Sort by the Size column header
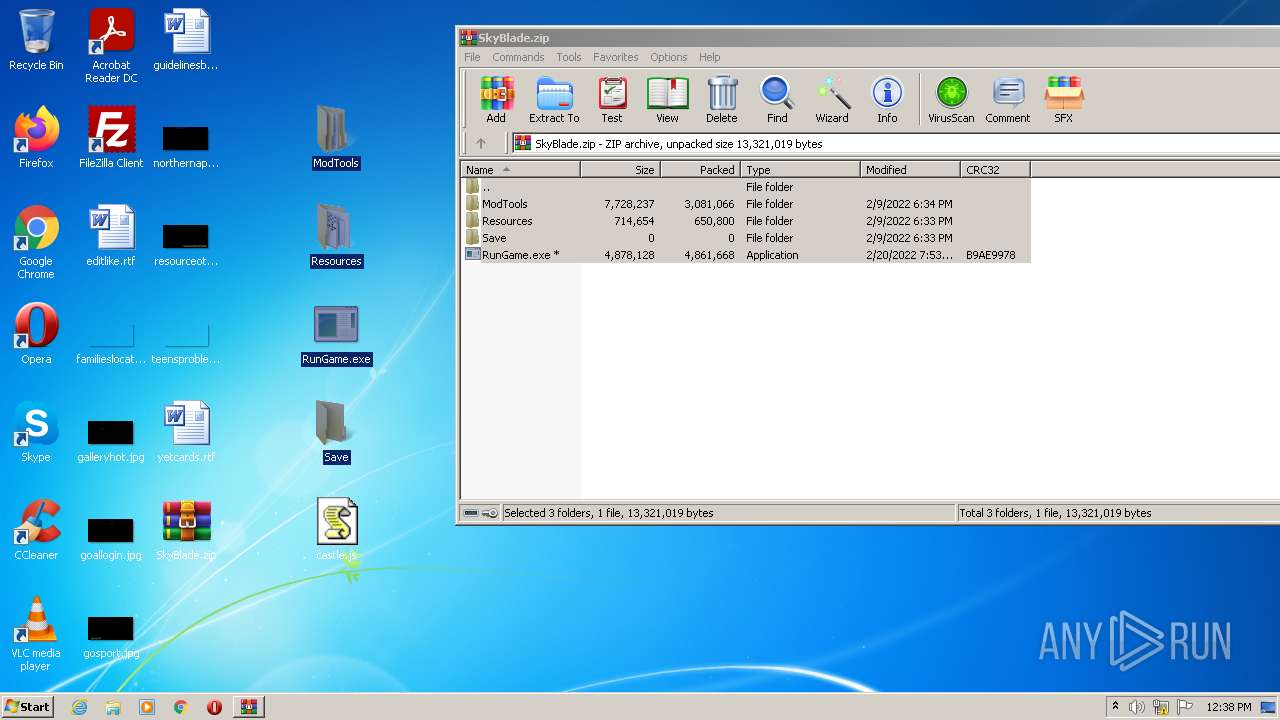The image size is (1280, 720). pyautogui.click(x=620, y=170)
